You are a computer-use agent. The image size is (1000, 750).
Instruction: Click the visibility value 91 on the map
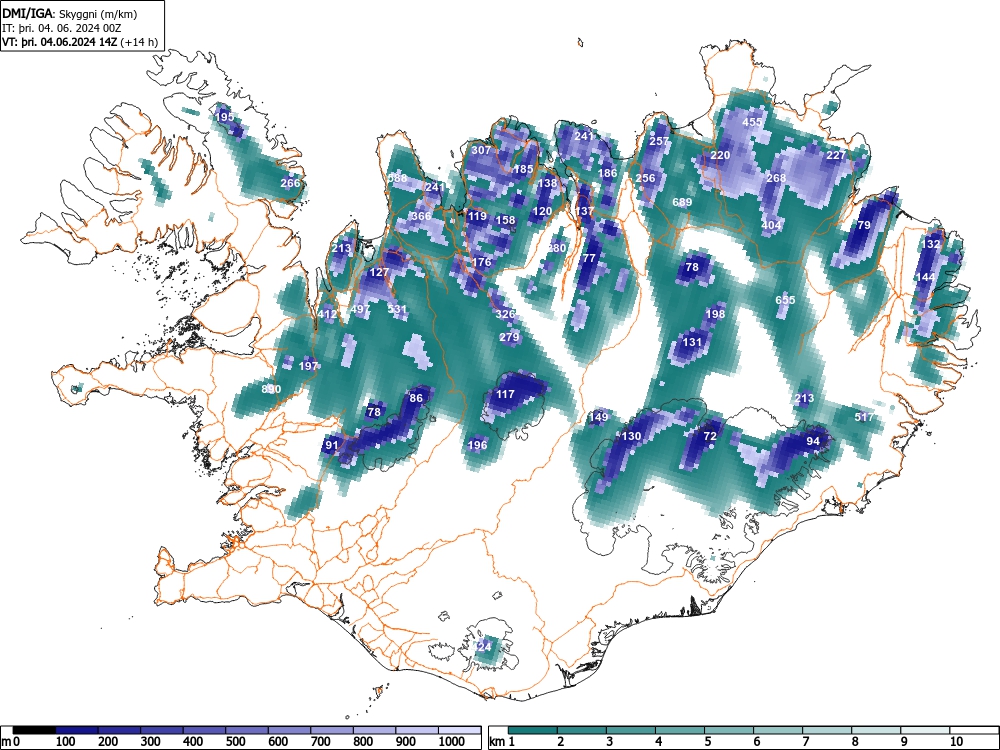coord(332,445)
